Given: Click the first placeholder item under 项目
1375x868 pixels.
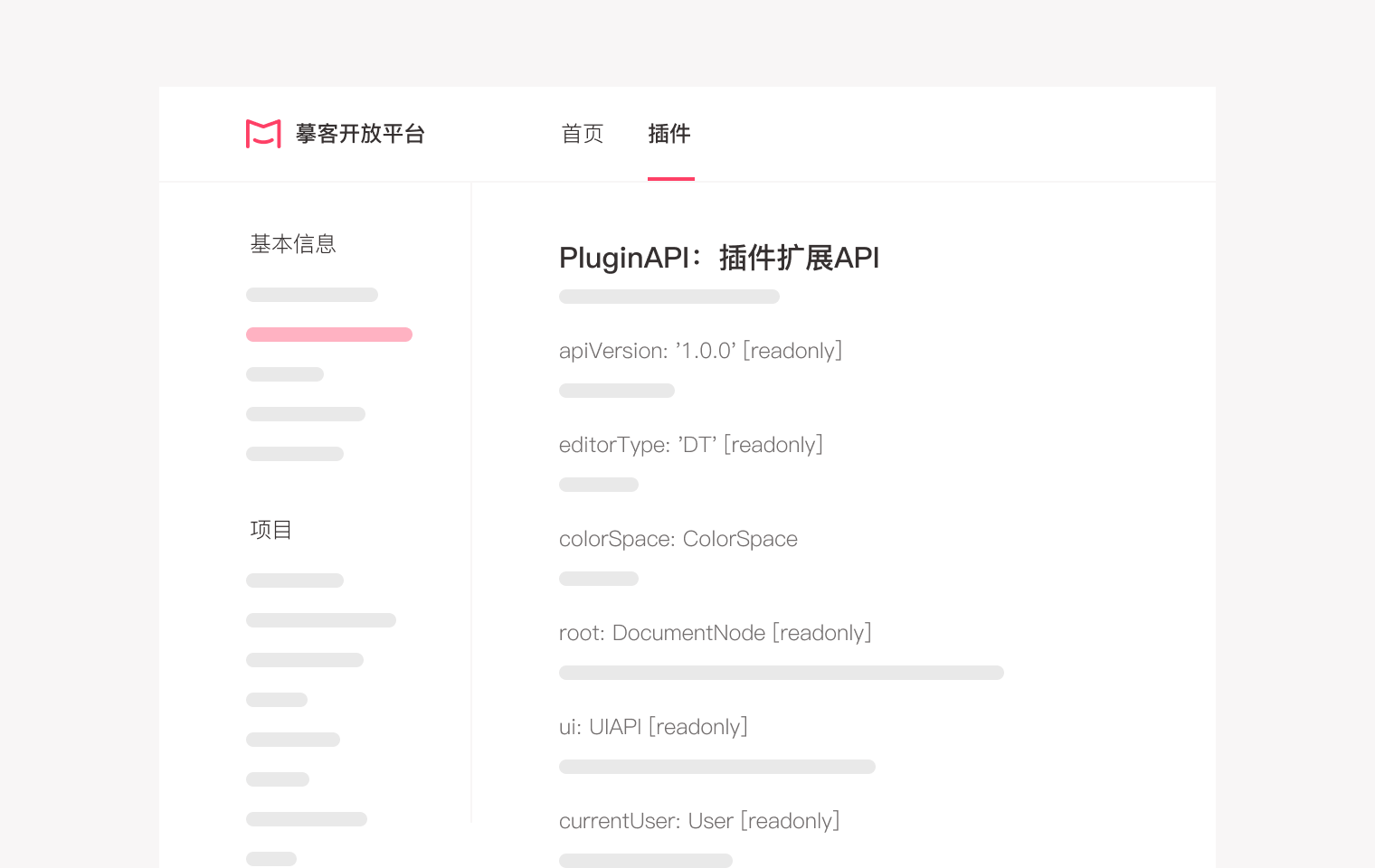Looking at the screenshot, I should coord(295,580).
